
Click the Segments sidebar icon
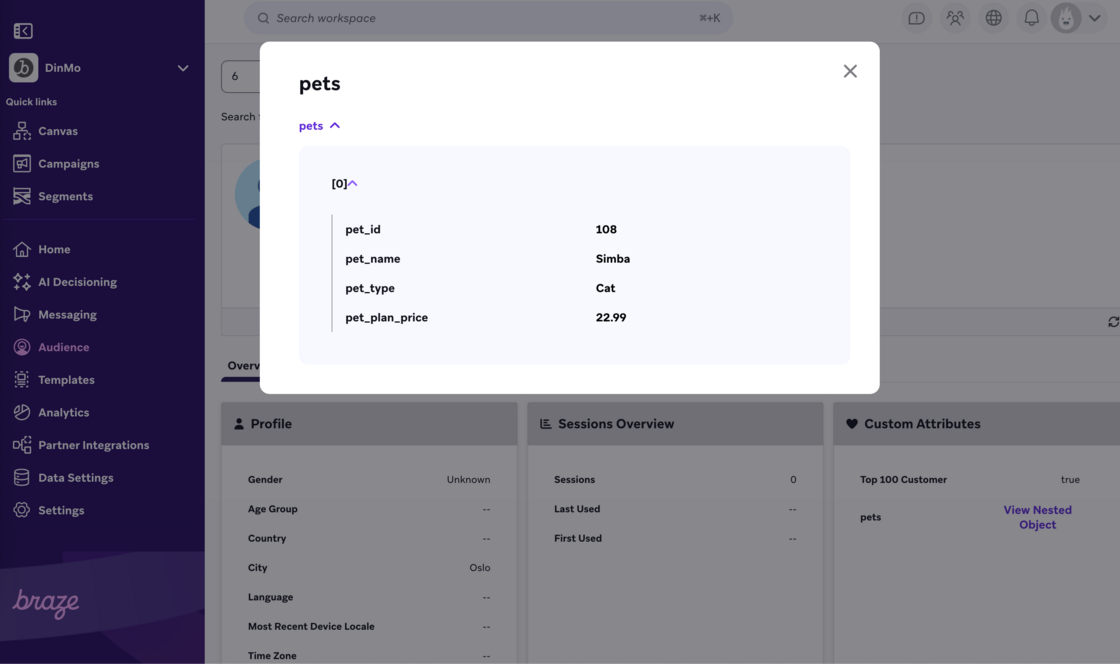[22, 197]
